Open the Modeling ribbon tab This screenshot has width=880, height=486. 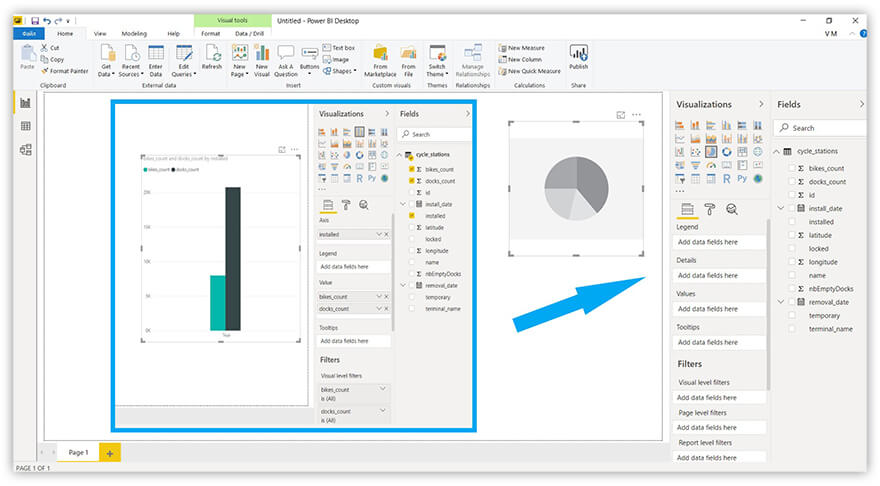click(x=134, y=34)
